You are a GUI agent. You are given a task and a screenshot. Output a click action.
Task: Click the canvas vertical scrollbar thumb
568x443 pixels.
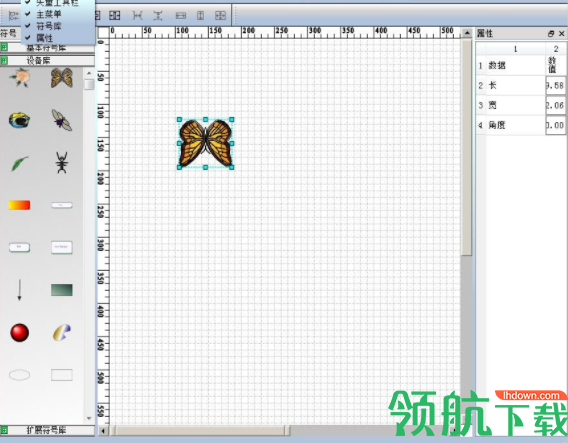pos(467,147)
